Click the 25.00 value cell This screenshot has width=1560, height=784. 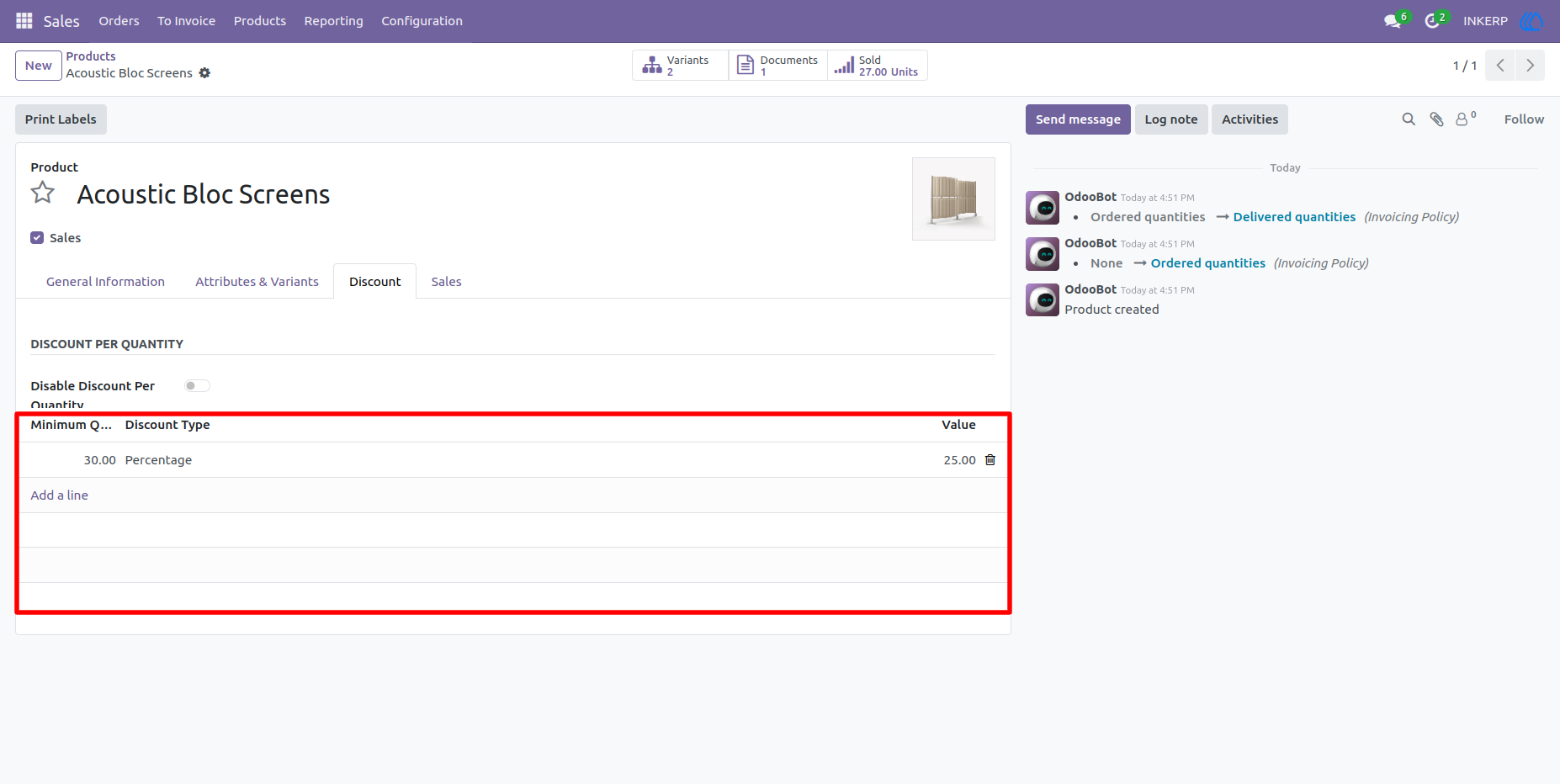tap(959, 460)
